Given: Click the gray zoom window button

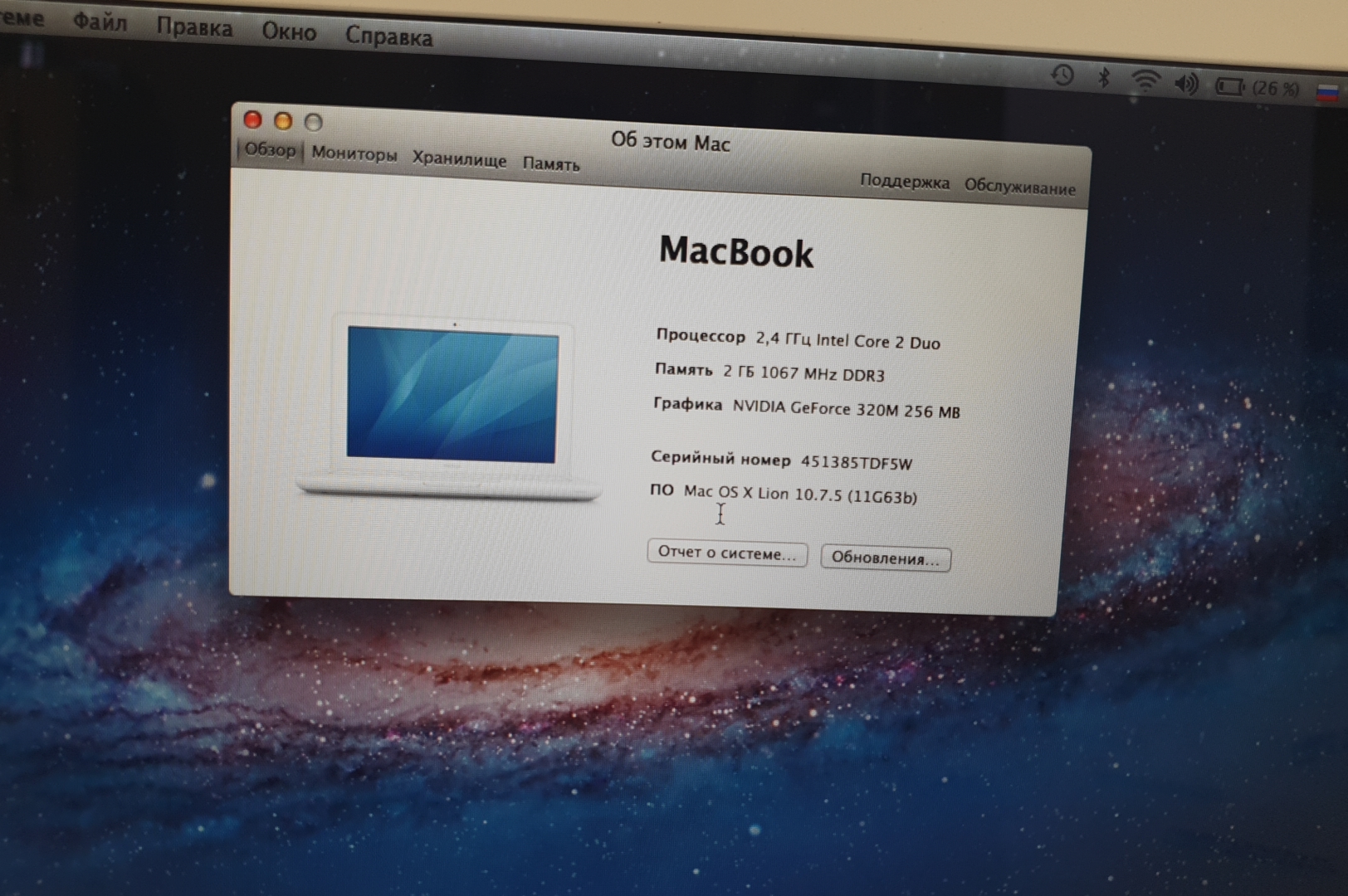Looking at the screenshot, I should [x=313, y=123].
